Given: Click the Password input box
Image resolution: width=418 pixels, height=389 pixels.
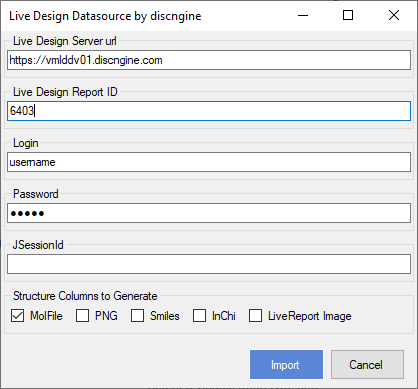Looking at the screenshot, I should point(209,213).
